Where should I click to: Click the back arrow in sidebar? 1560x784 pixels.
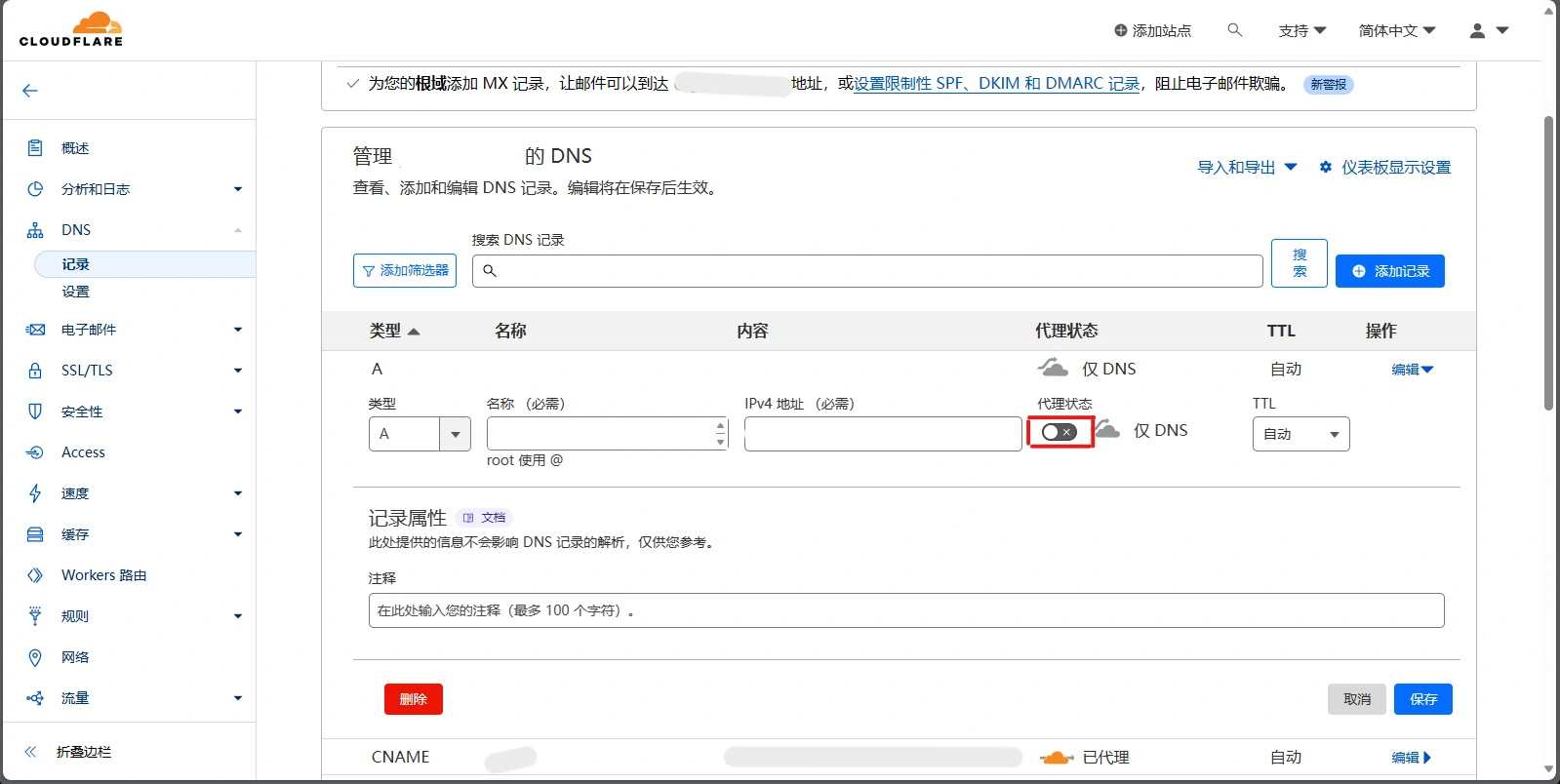click(x=30, y=91)
